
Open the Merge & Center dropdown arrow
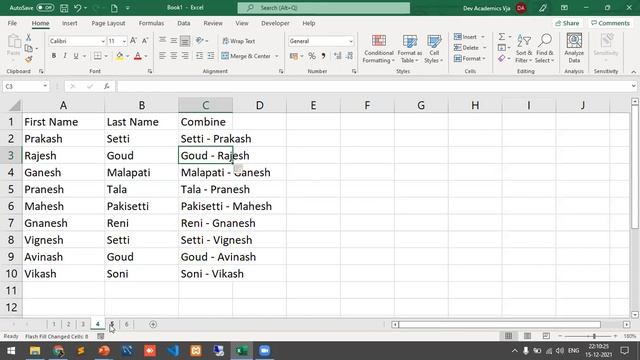tap(277, 56)
